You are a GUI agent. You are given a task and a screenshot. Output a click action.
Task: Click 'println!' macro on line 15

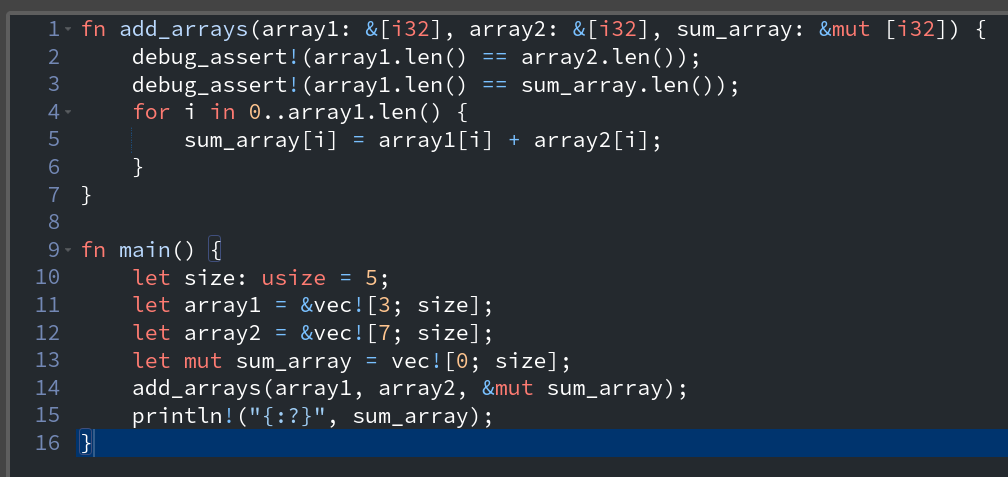click(184, 417)
